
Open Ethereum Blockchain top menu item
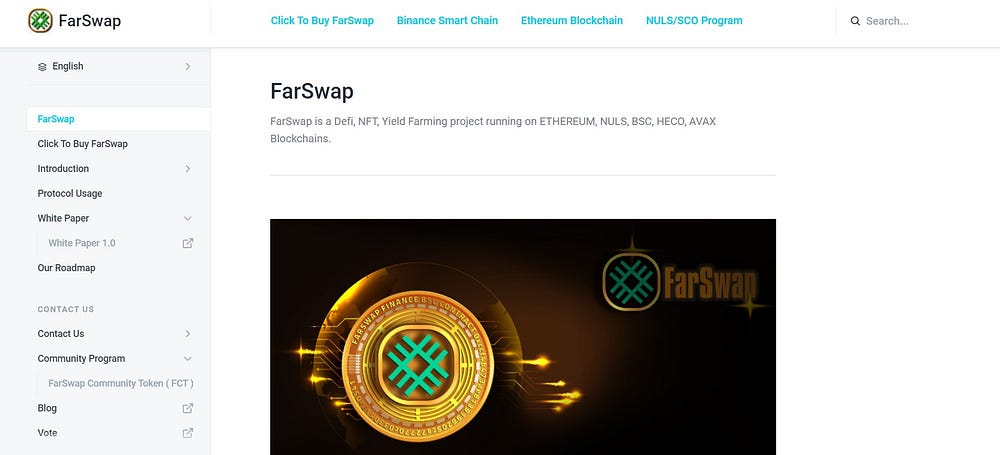pyautogui.click(x=571, y=20)
